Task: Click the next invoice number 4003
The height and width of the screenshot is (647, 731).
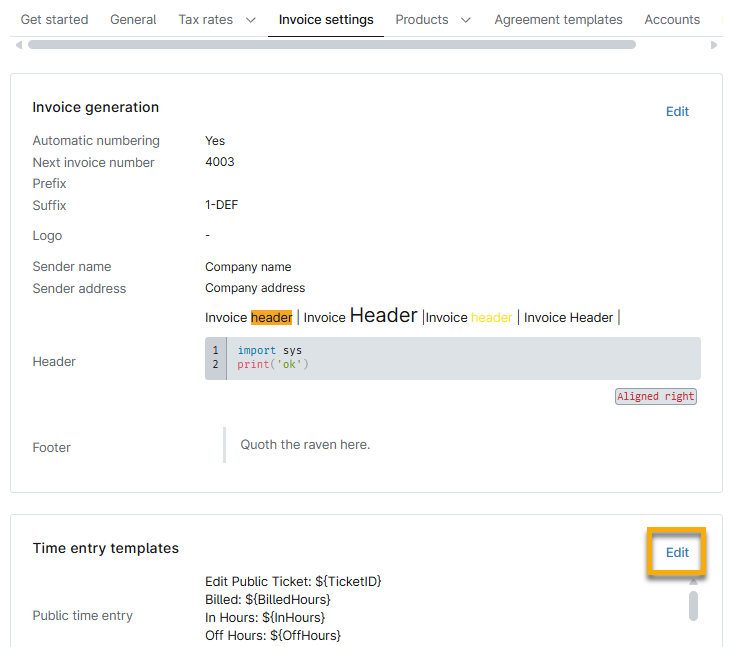Action: point(220,162)
